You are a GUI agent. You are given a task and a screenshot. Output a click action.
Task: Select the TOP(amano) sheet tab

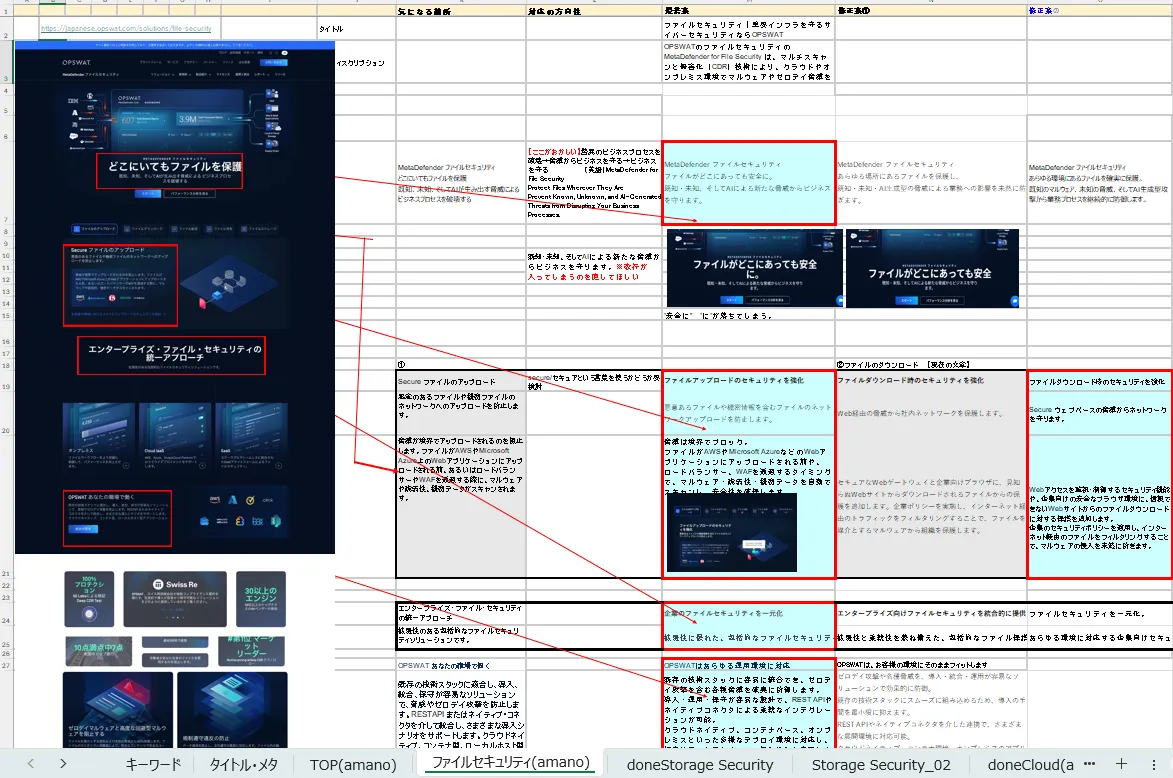click(353, 765)
